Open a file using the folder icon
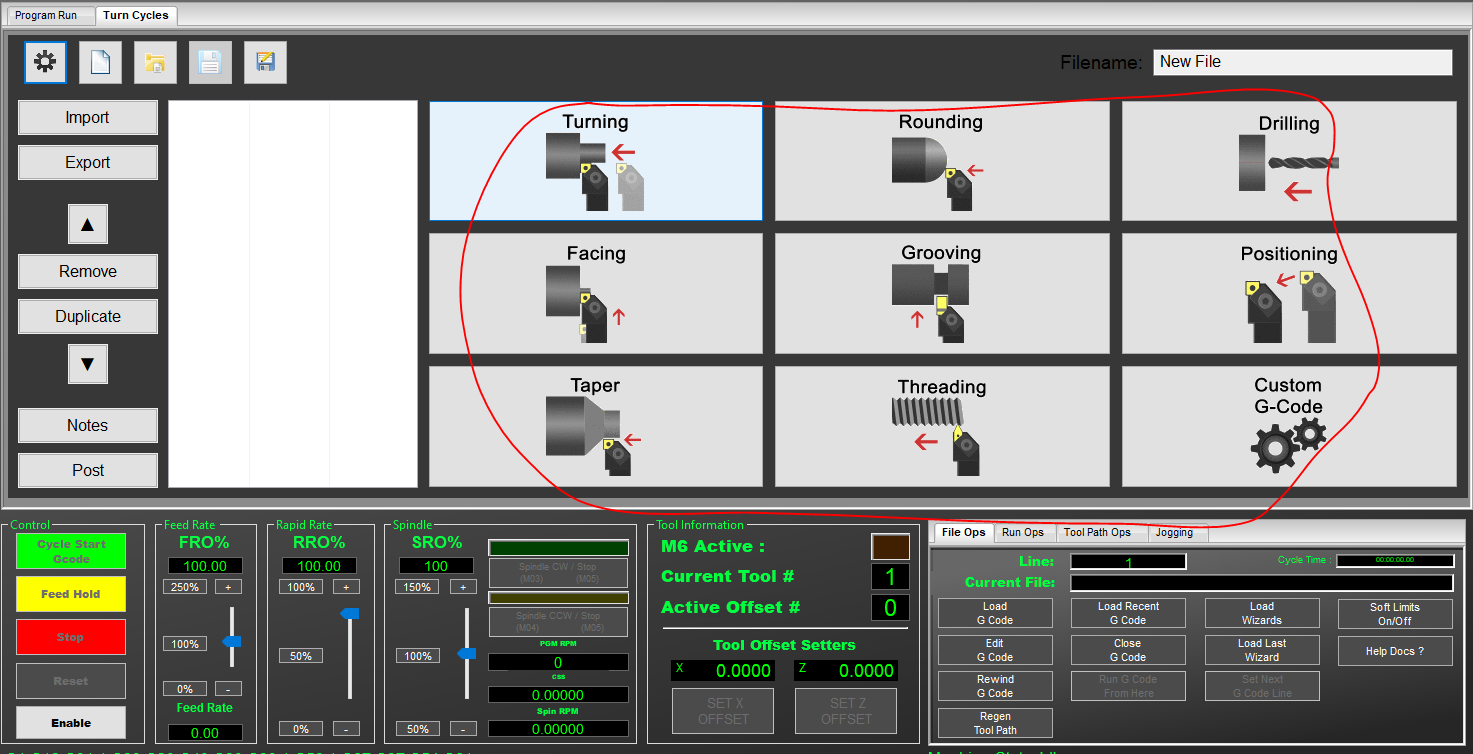The image size is (1473, 754). tap(155, 62)
